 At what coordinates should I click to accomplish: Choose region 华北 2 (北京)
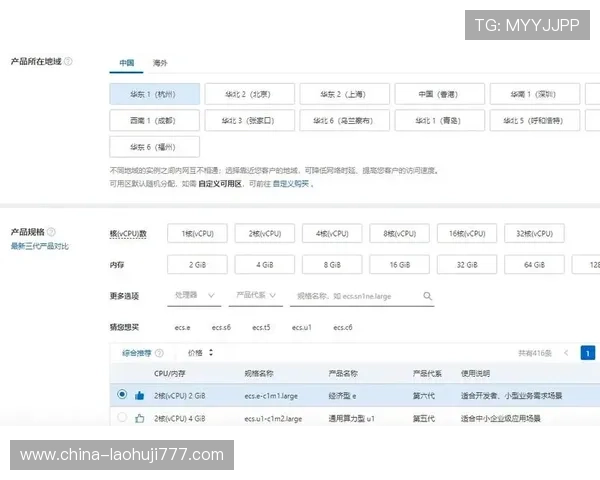click(249, 94)
